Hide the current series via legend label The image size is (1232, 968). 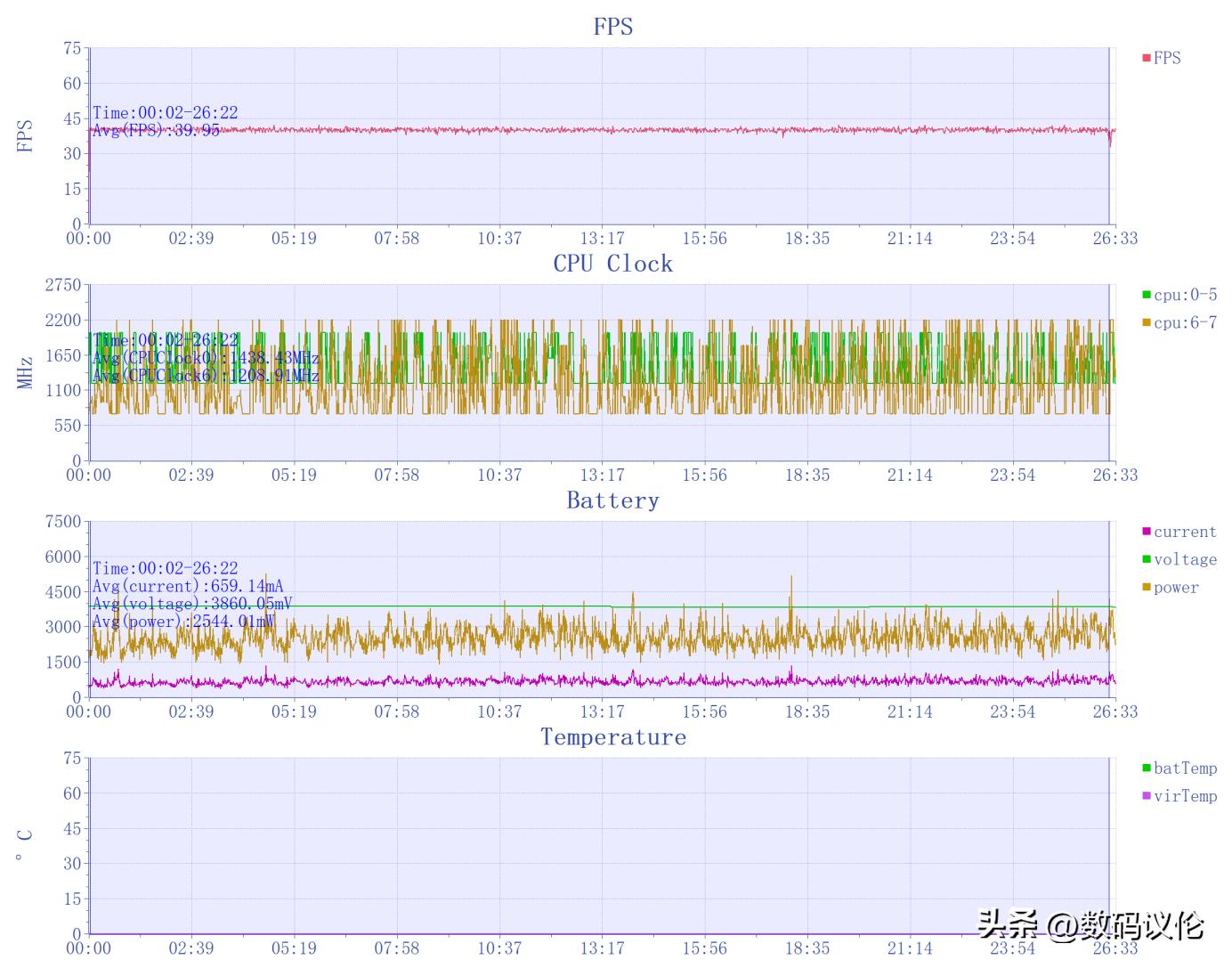(1185, 532)
